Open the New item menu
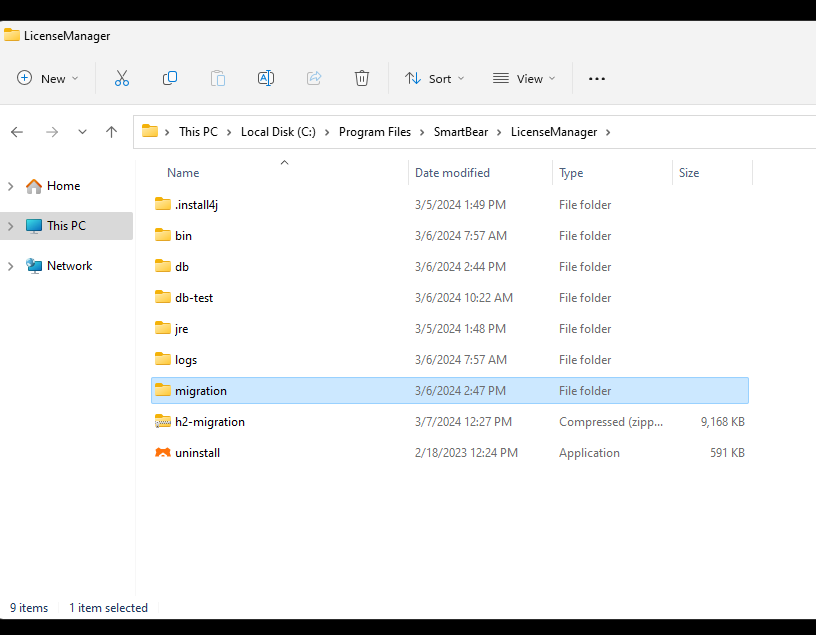816x635 pixels. [47, 78]
